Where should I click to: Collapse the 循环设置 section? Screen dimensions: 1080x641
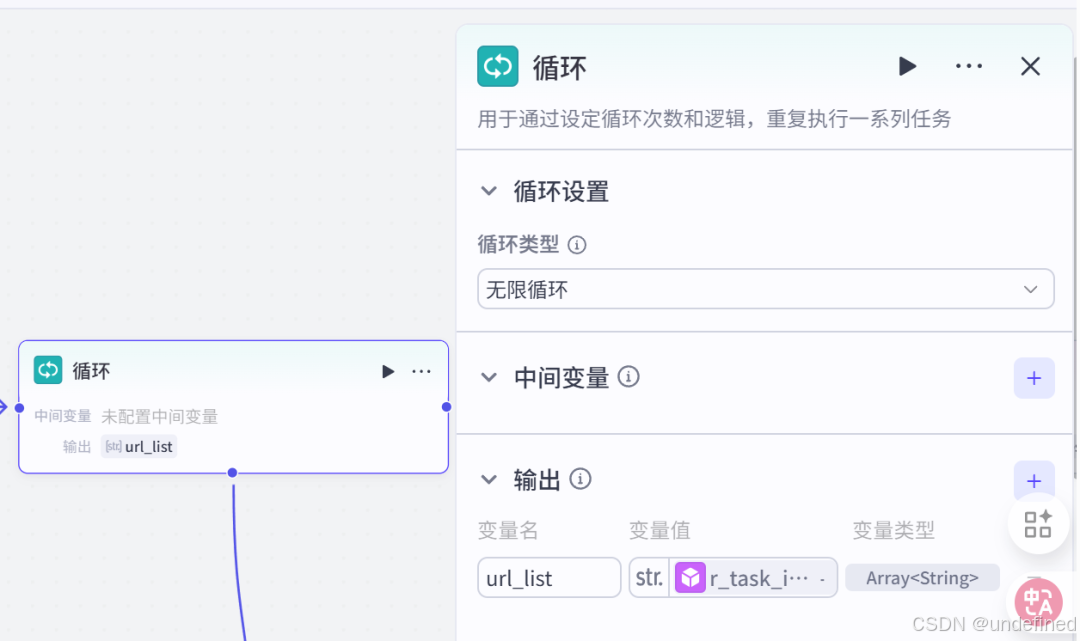tap(488, 191)
